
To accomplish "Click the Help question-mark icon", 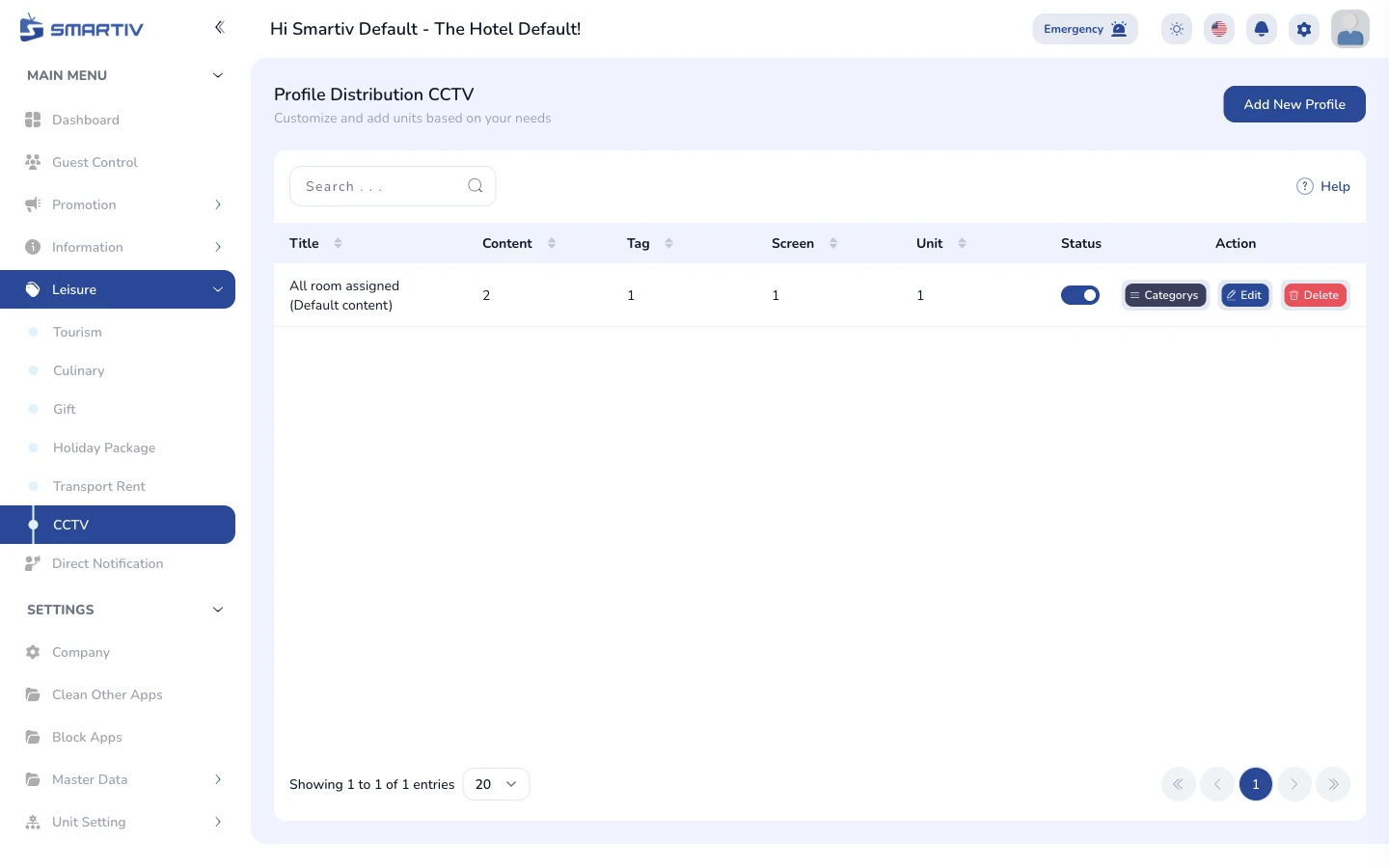I will (1305, 186).
